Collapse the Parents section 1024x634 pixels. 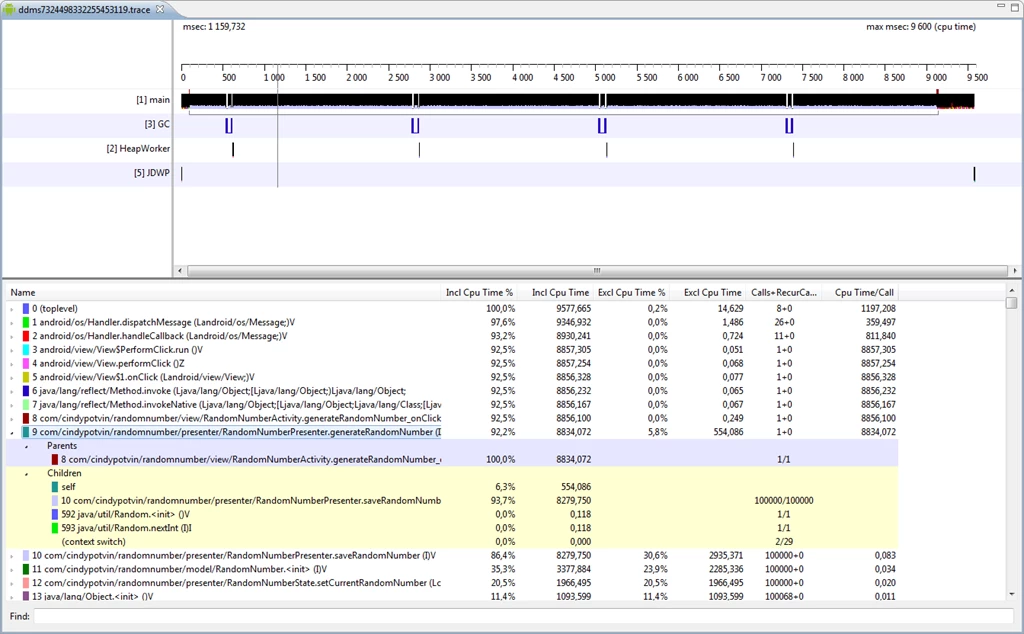(26, 446)
